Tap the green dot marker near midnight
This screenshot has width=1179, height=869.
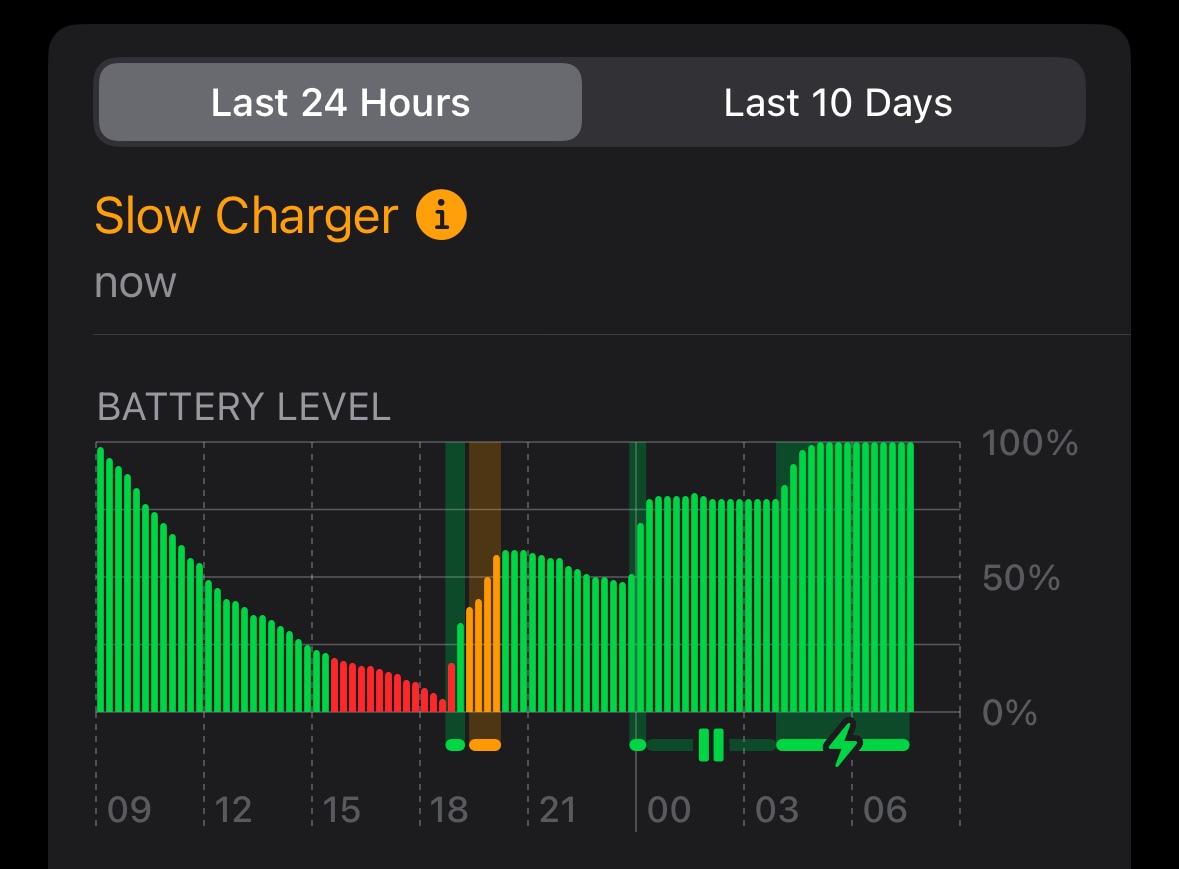(x=637, y=744)
